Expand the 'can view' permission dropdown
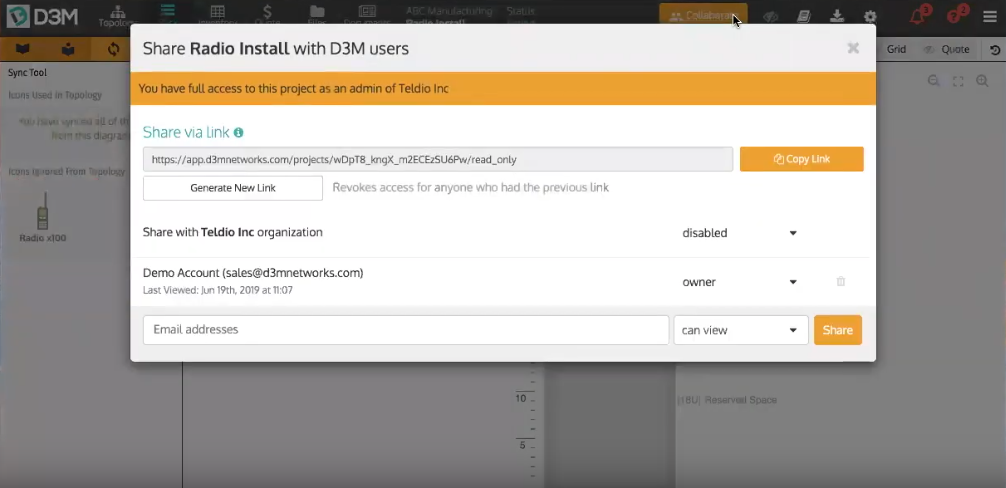 point(740,330)
